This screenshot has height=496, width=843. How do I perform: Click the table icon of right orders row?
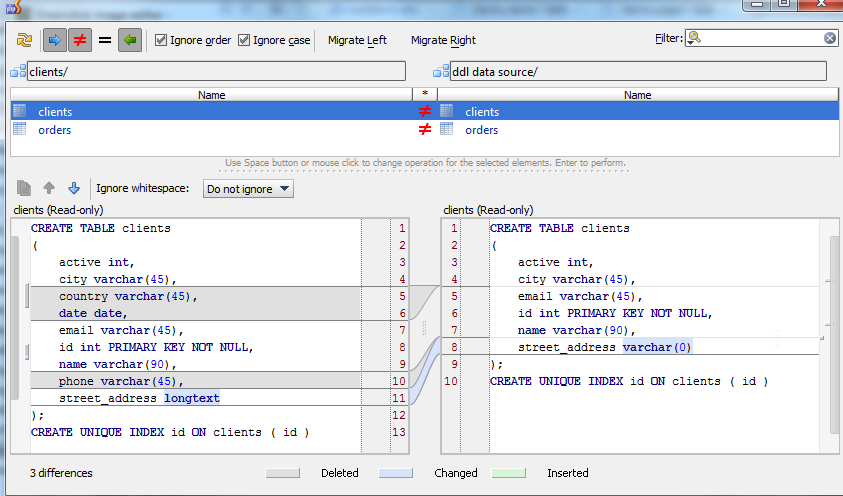pyautogui.click(x=446, y=129)
